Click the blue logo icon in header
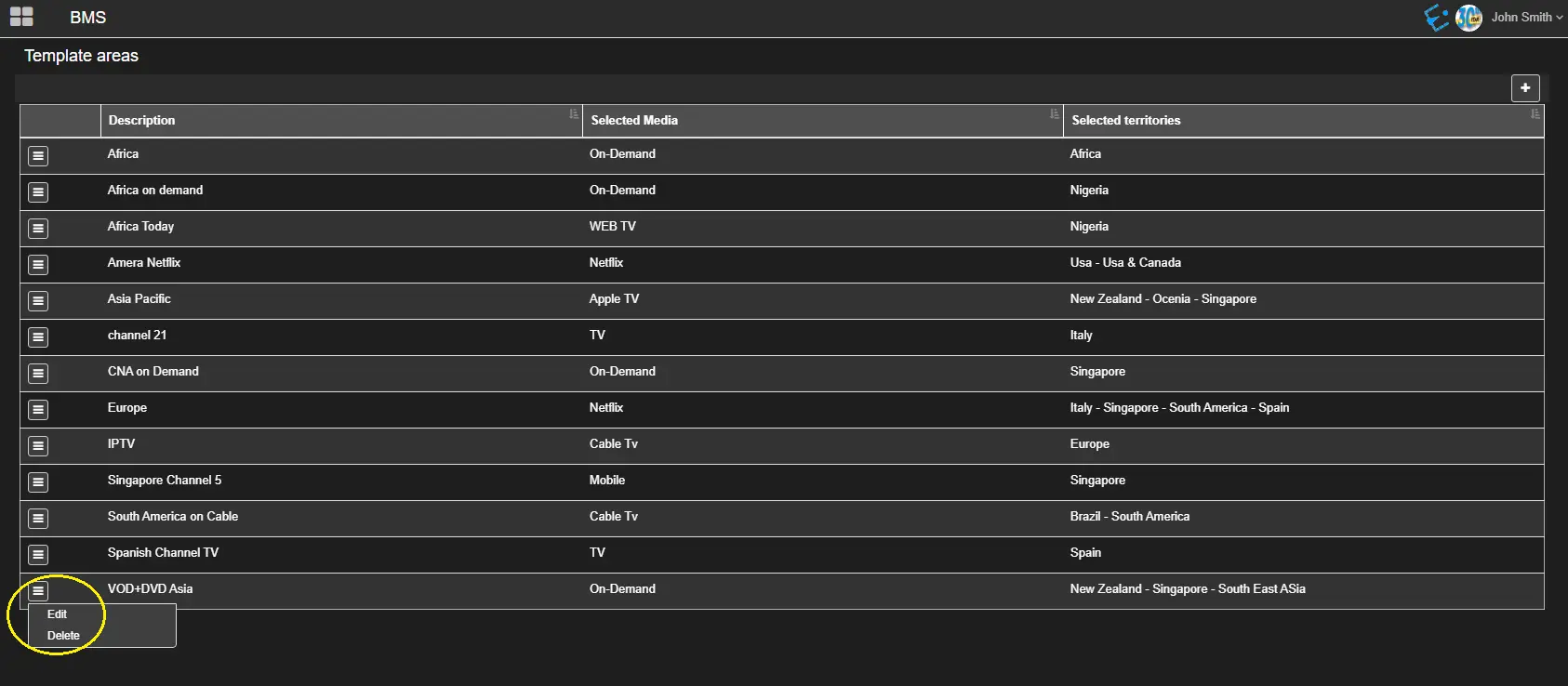 coord(1437,18)
